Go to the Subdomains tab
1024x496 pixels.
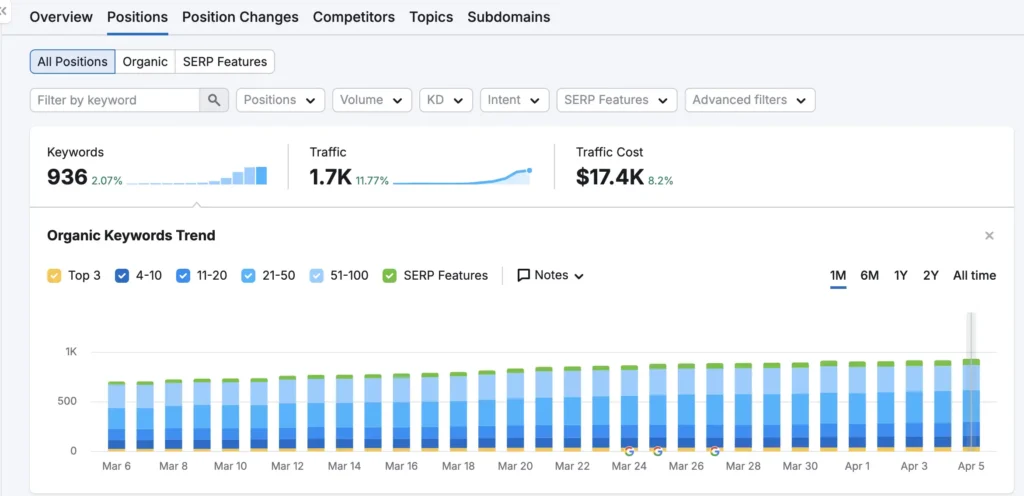(x=509, y=17)
